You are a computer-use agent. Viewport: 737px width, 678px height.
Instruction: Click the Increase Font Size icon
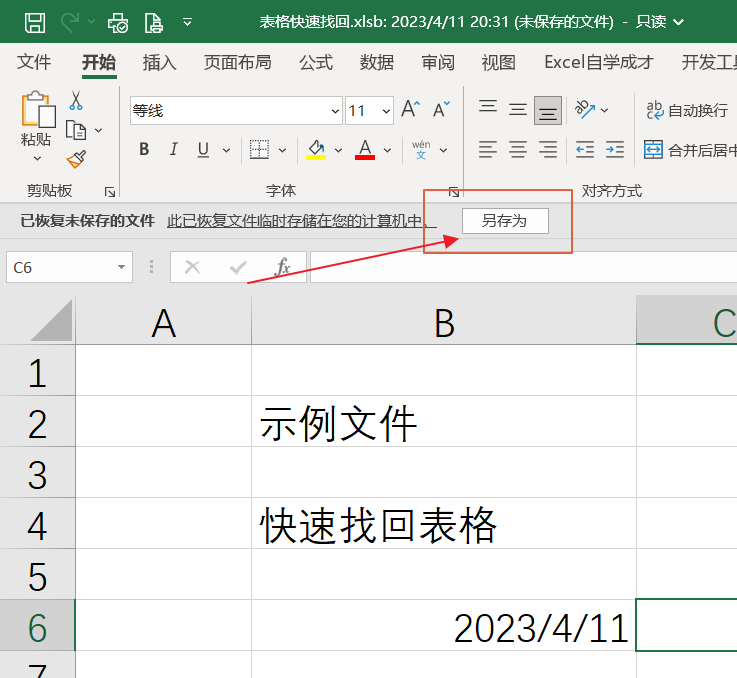pos(410,109)
